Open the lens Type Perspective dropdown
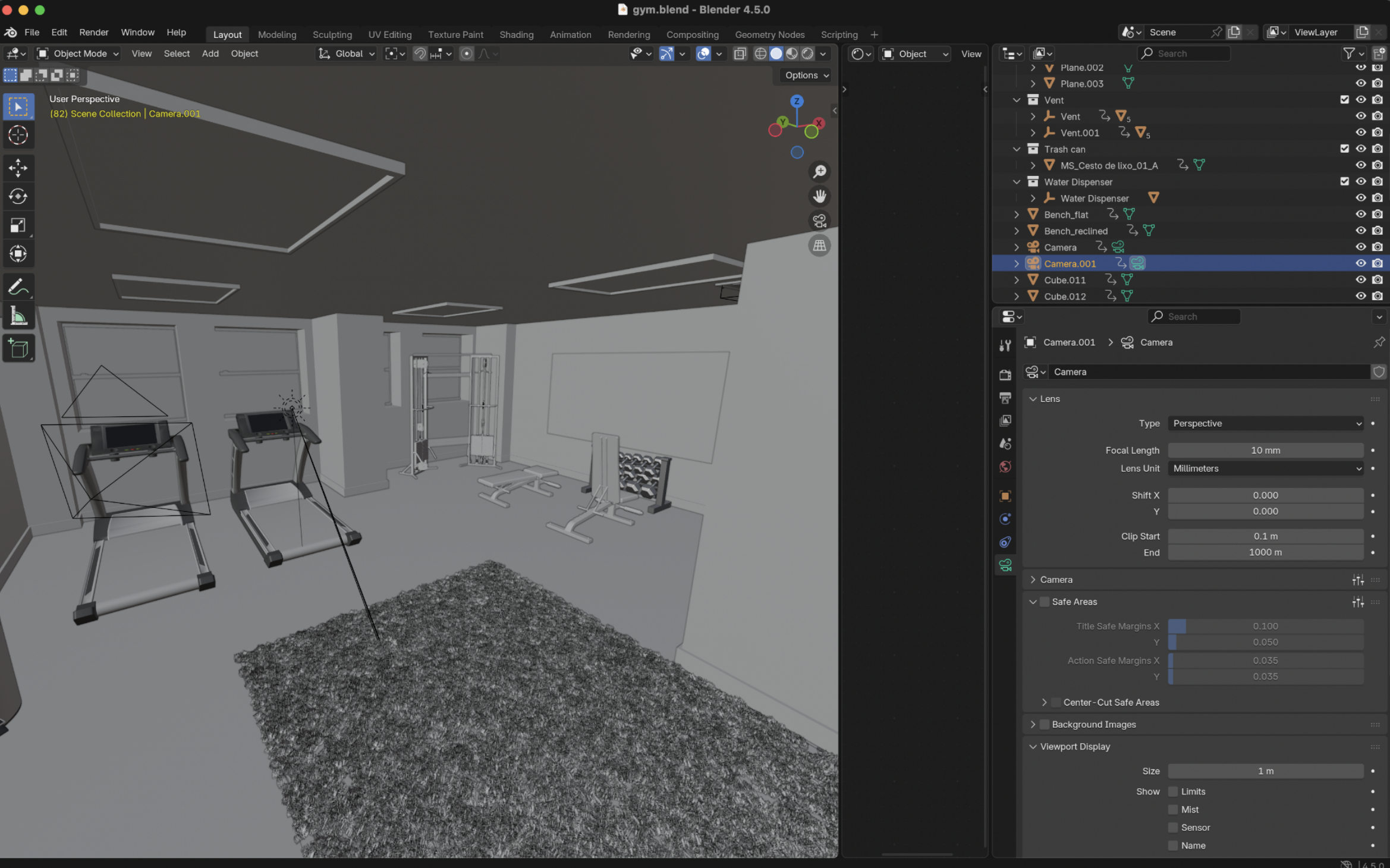Viewport: 1390px width, 868px height. (x=1265, y=423)
